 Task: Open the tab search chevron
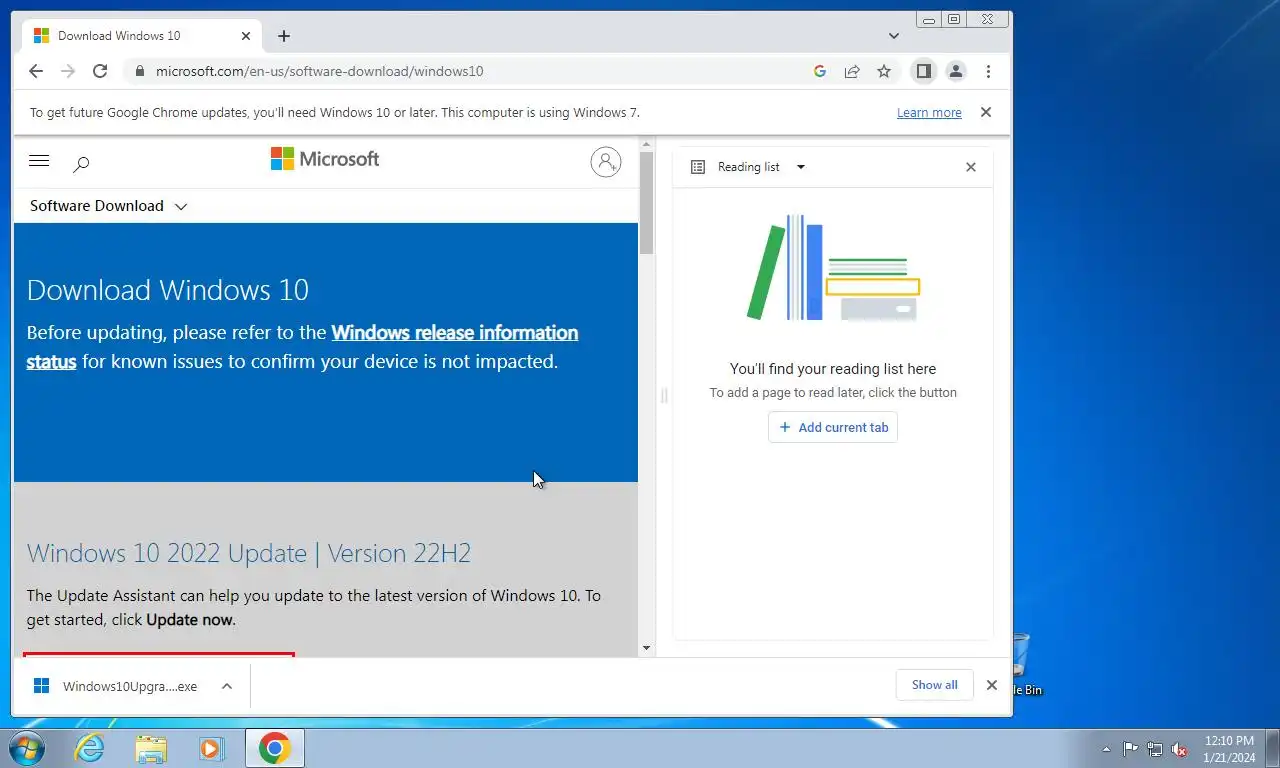894,36
